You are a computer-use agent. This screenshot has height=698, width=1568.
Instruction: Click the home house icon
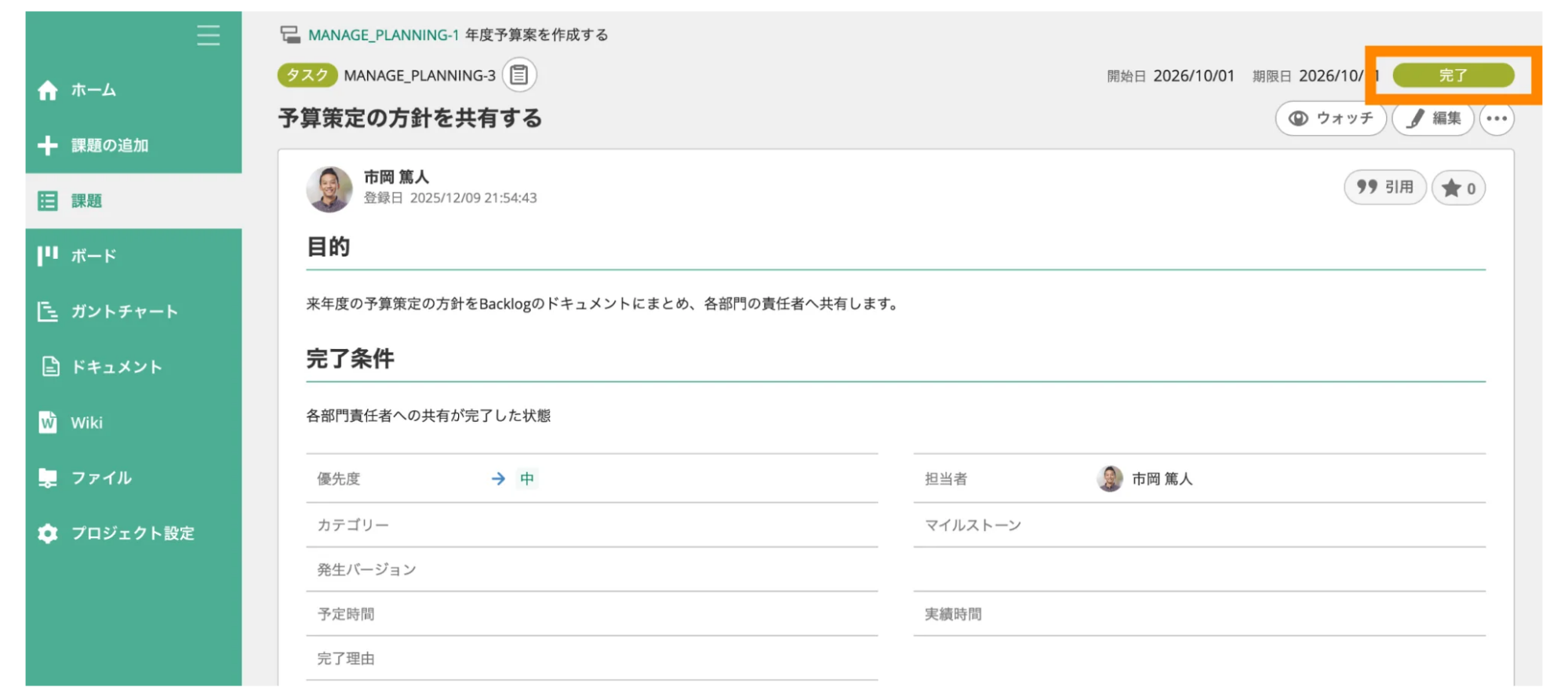pyautogui.click(x=48, y=90)
